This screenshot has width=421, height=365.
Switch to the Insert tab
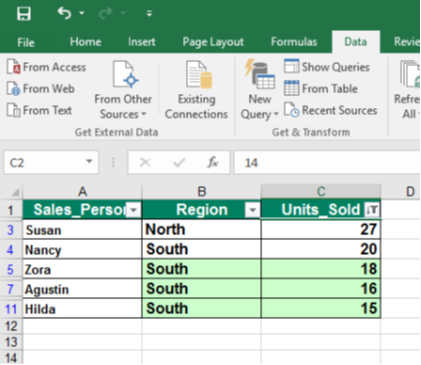142,42
